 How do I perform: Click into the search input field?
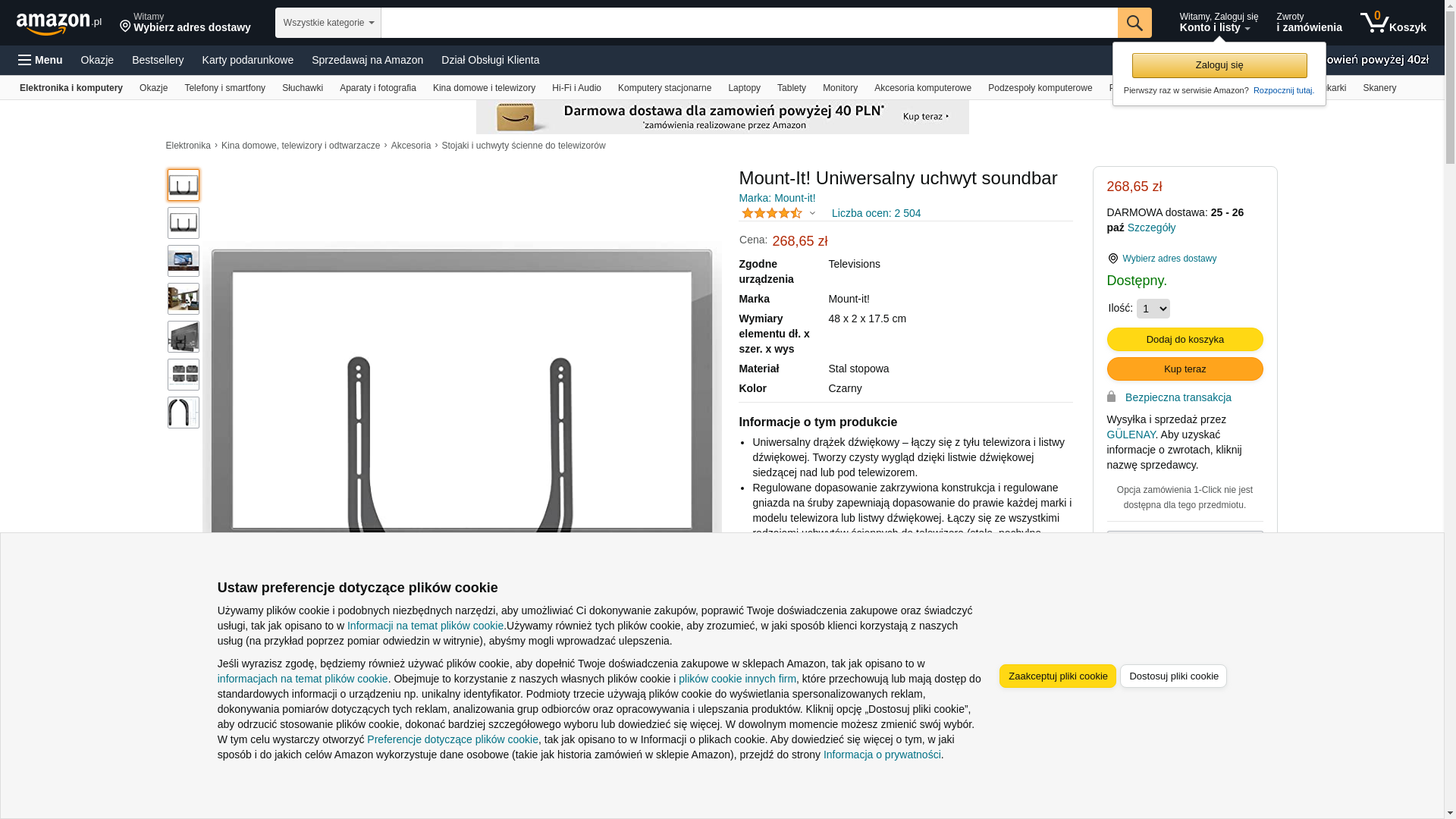[748, 23]
